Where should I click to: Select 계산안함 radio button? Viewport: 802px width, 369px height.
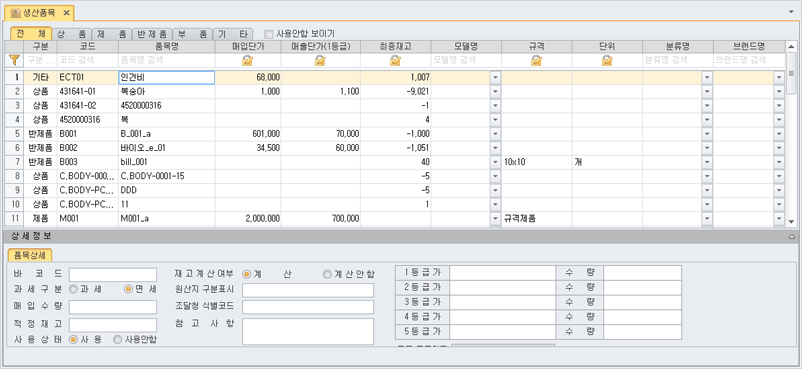(x=327, y=274)
